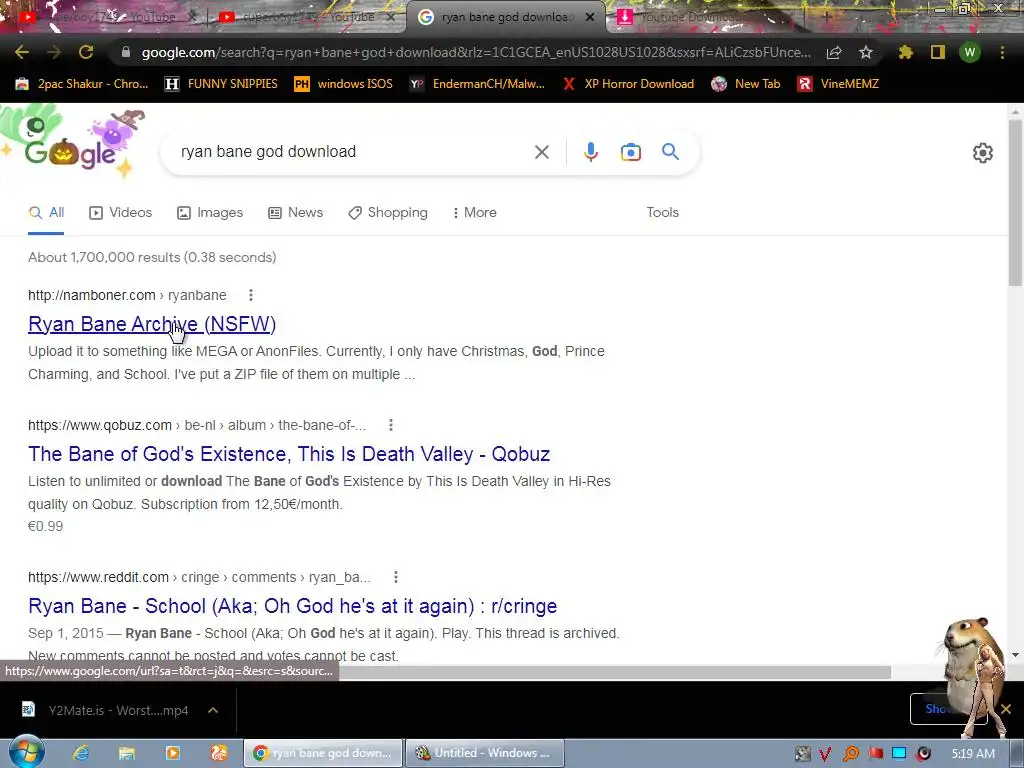Click the €0.99 price text
The image size is (1024, 768).
(46, 526)
